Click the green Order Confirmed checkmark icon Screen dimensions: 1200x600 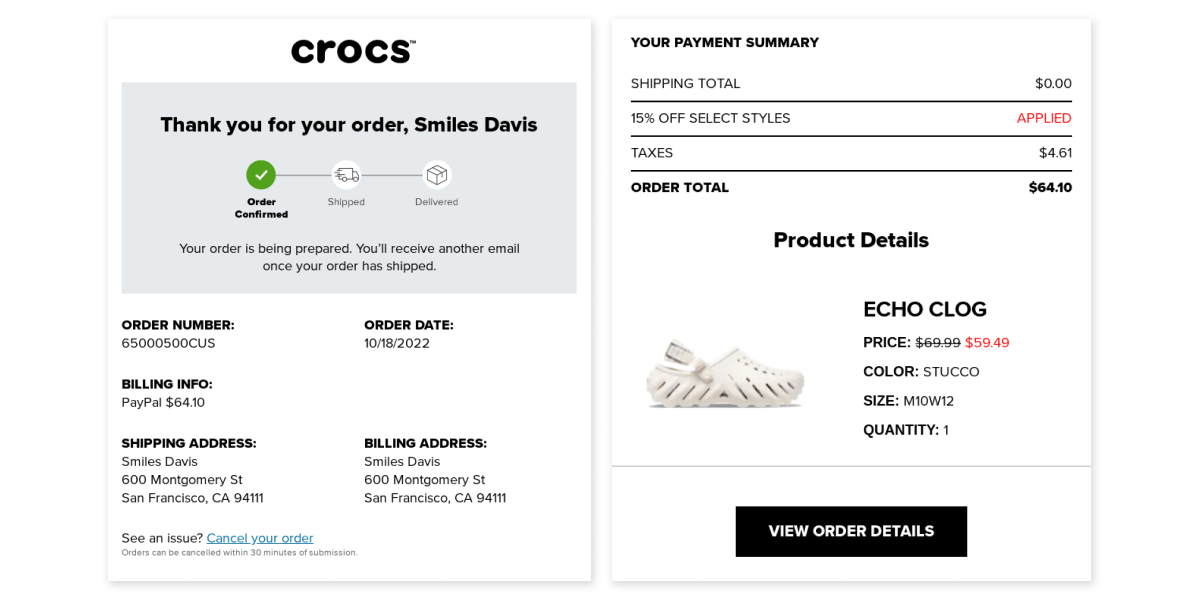[x=261, y=175]
